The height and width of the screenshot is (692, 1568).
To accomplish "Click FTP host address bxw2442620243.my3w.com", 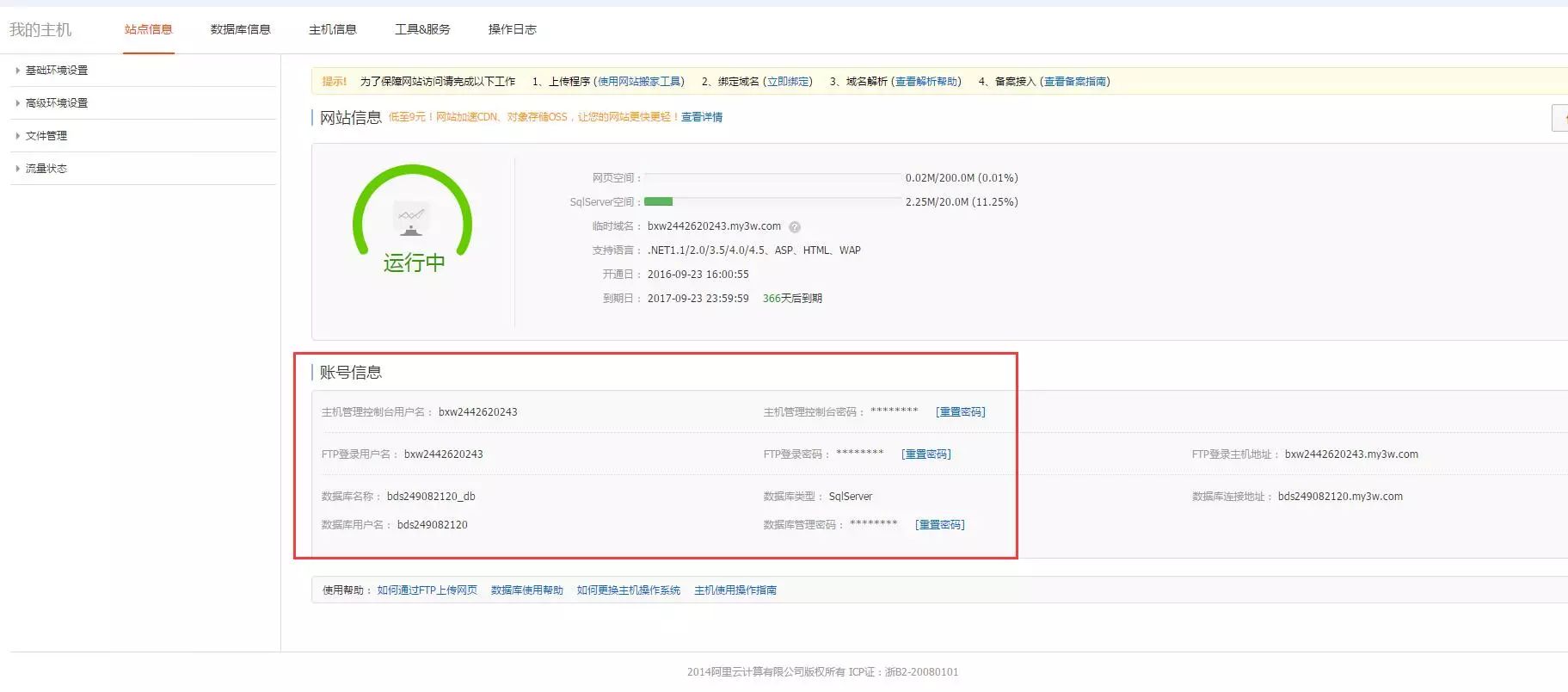I will point(1351,454).
